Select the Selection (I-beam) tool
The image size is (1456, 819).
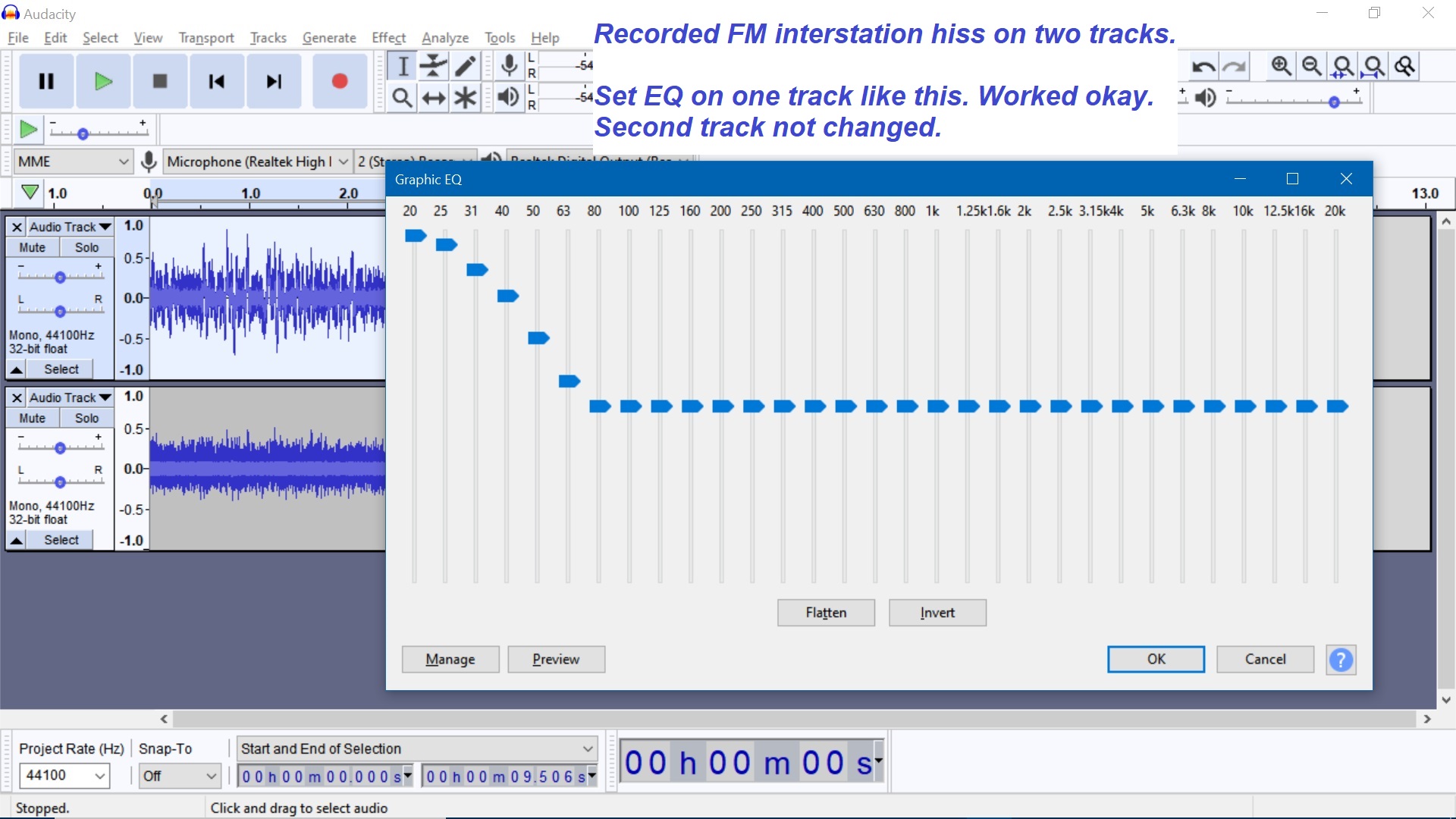403,66
